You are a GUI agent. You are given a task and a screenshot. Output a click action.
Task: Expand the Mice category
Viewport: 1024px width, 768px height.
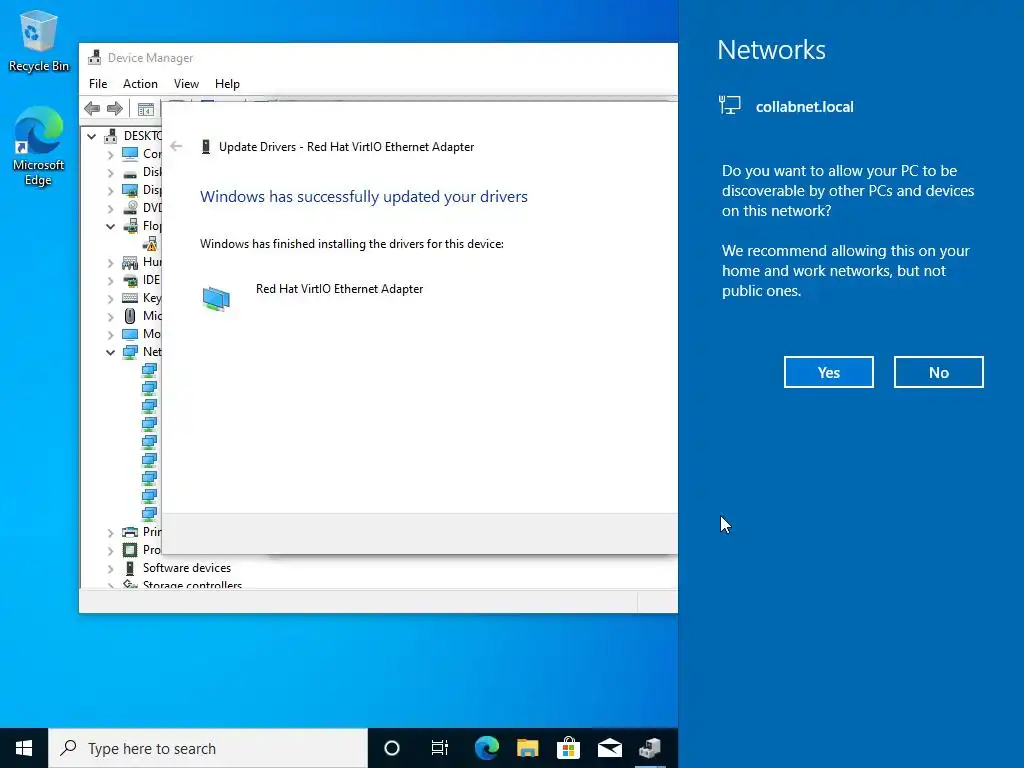click(110, 316)
